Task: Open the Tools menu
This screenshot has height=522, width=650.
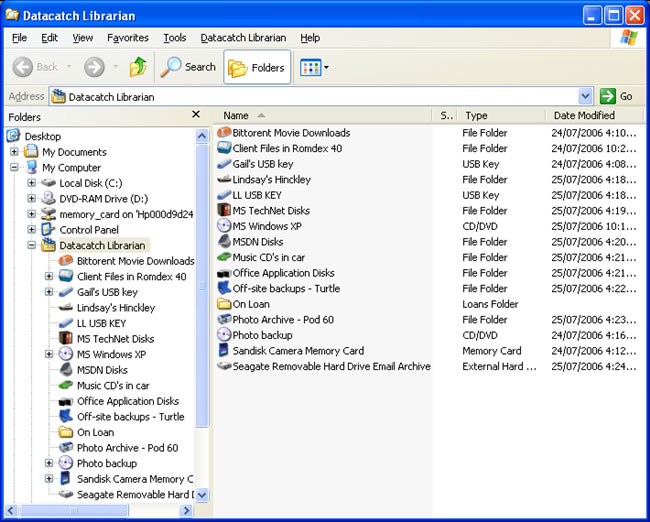Action: (175, 38)
